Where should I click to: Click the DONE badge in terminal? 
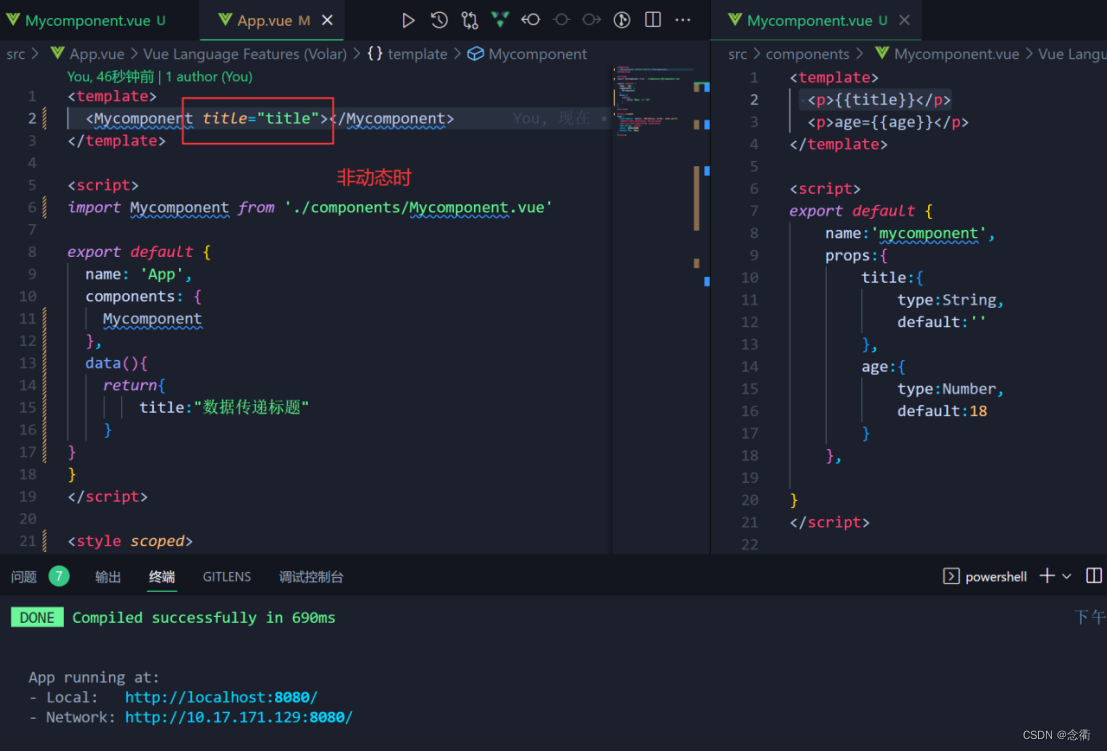pyautogui.click(x=37, y=618)
